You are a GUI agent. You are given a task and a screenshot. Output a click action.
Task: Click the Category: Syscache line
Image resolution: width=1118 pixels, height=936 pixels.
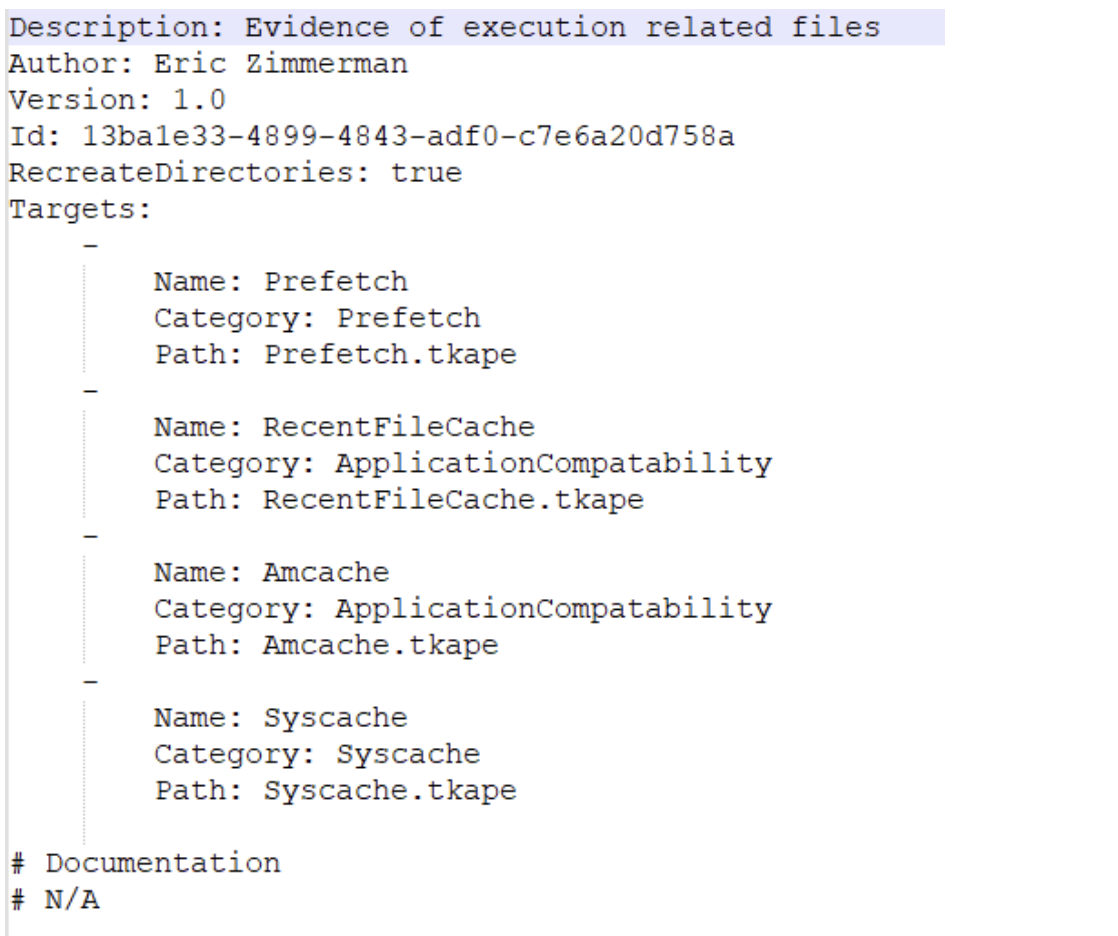pos(316,754)
